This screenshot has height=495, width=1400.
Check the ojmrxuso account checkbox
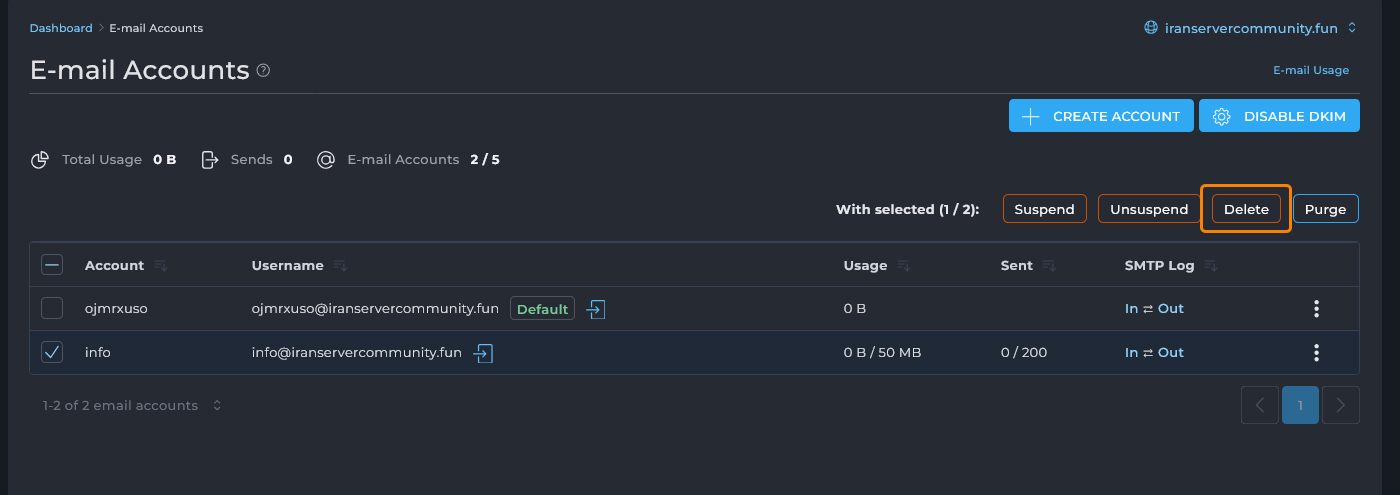[x=52, y=309]
